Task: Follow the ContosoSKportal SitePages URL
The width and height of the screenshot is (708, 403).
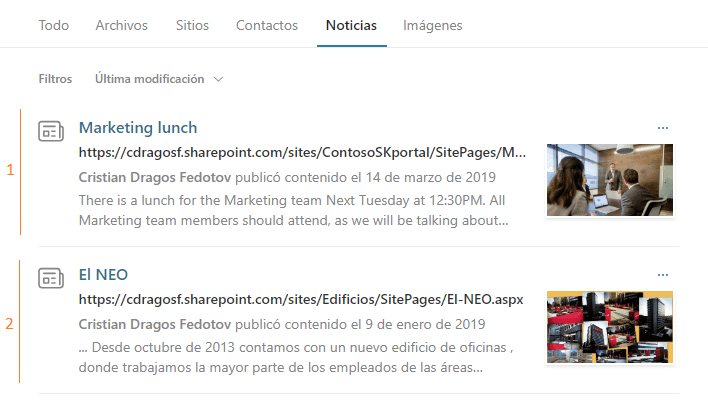Action: [x=302, y=153]
